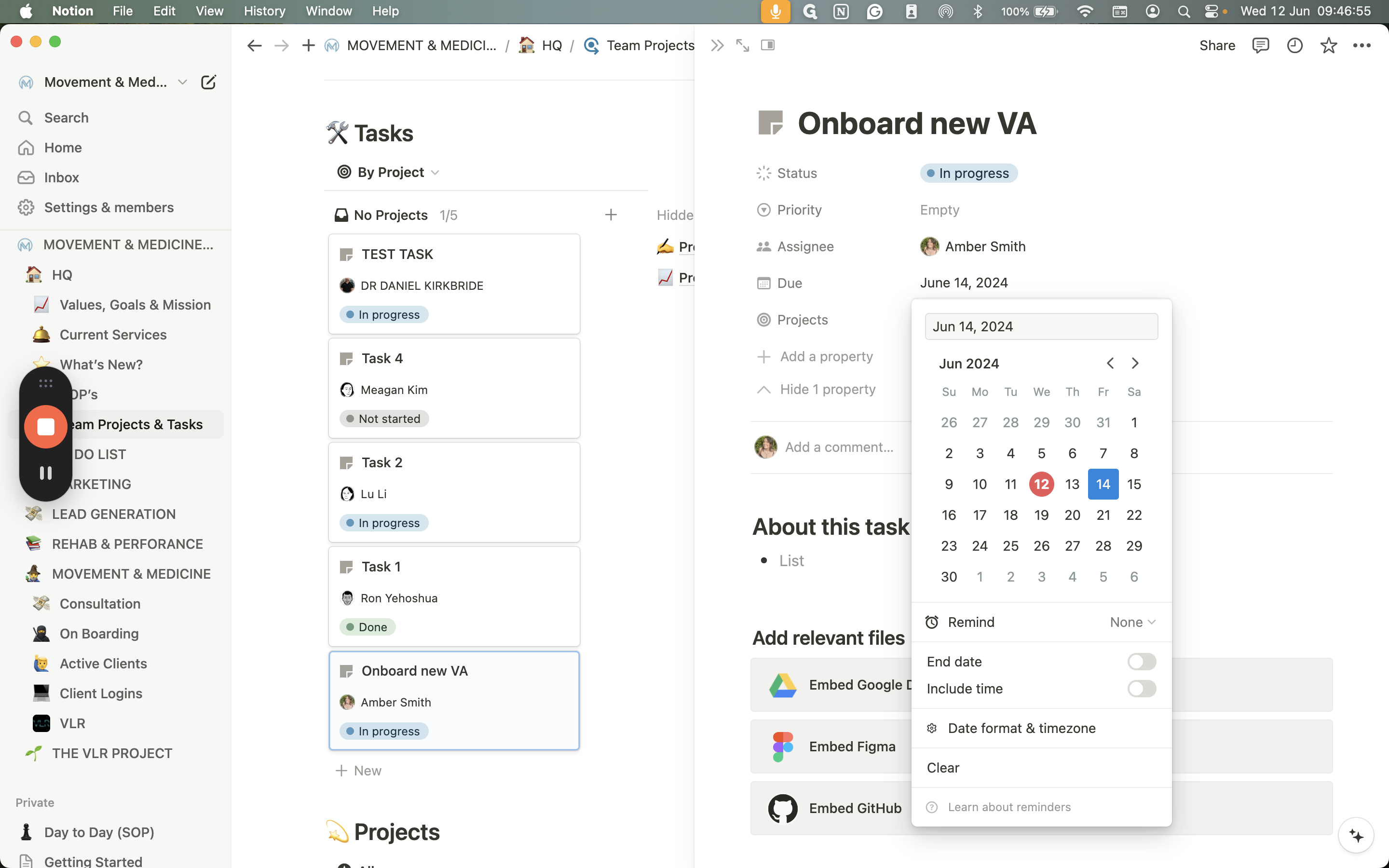Screen dimensions: 1389x868
Task: Open macOS Control Center icon
Action: (1211, 12)
